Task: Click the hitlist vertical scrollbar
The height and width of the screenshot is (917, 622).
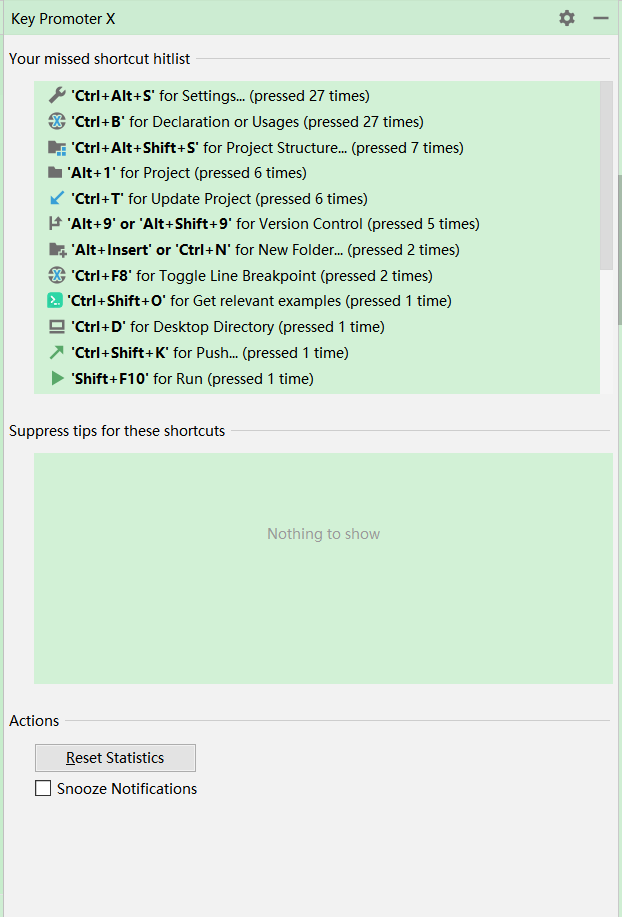Action: click(x=606, y=175)
